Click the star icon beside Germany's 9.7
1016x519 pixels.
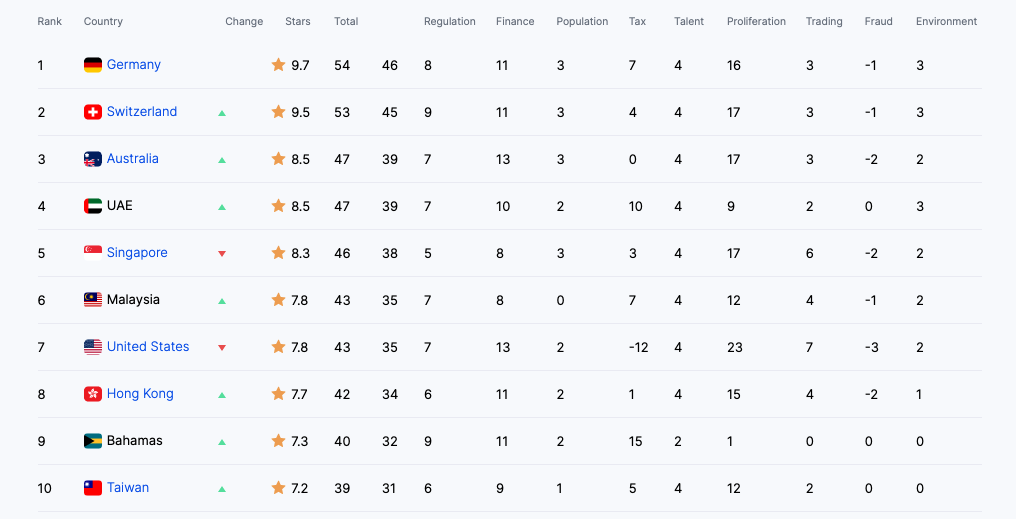[279, 65]
